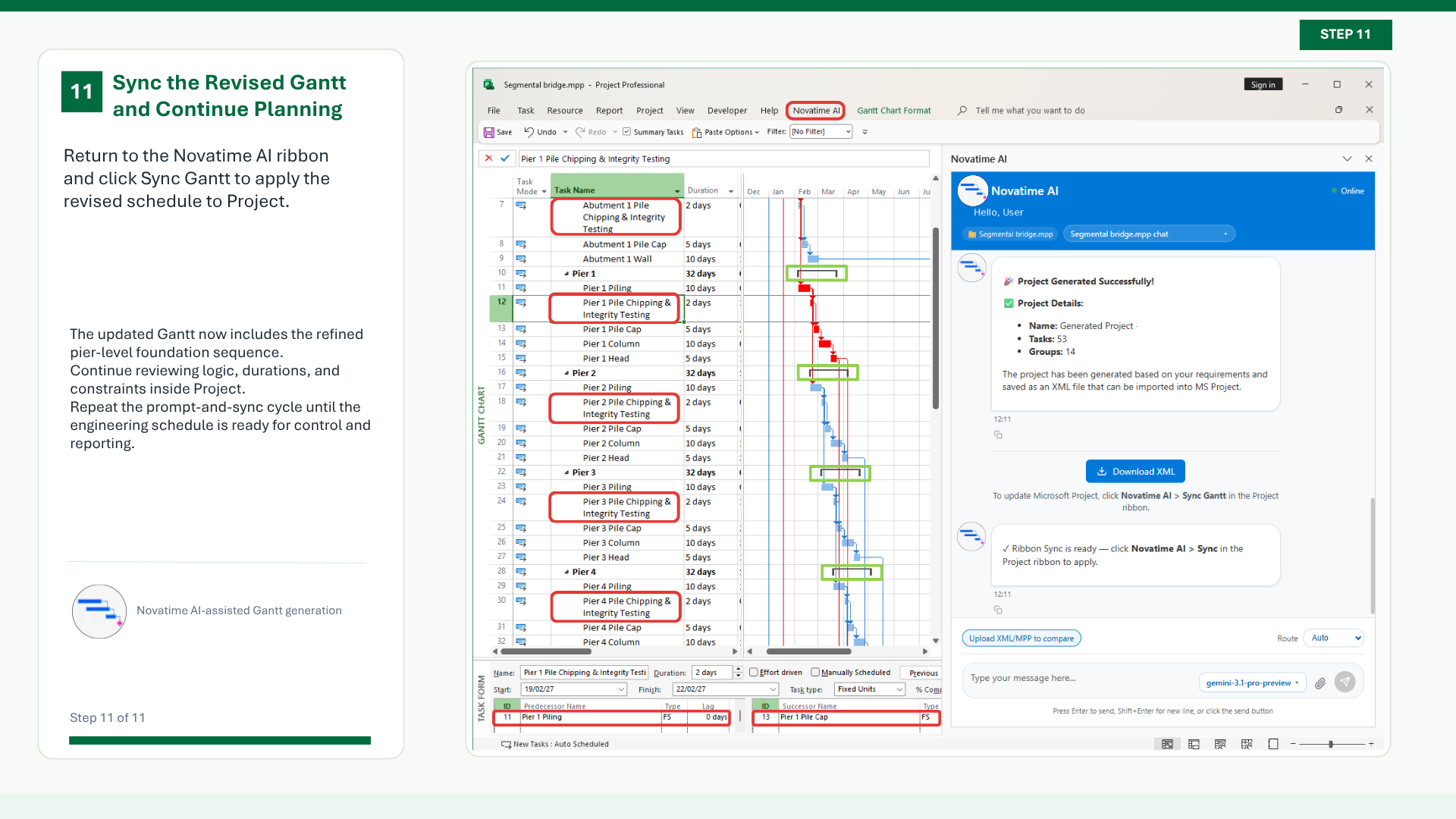Image resolution: width=1456 pixels, height=819 pixels.
Task: Click the download icon on Download XML
Action: coord(1102,471)
